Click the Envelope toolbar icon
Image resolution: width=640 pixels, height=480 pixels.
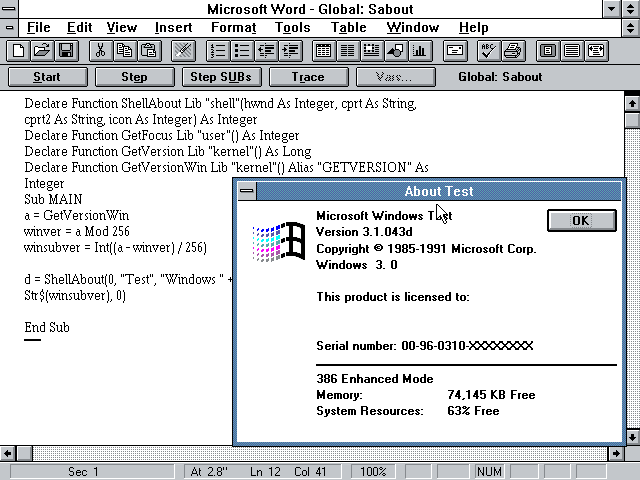tap(455, 51)
